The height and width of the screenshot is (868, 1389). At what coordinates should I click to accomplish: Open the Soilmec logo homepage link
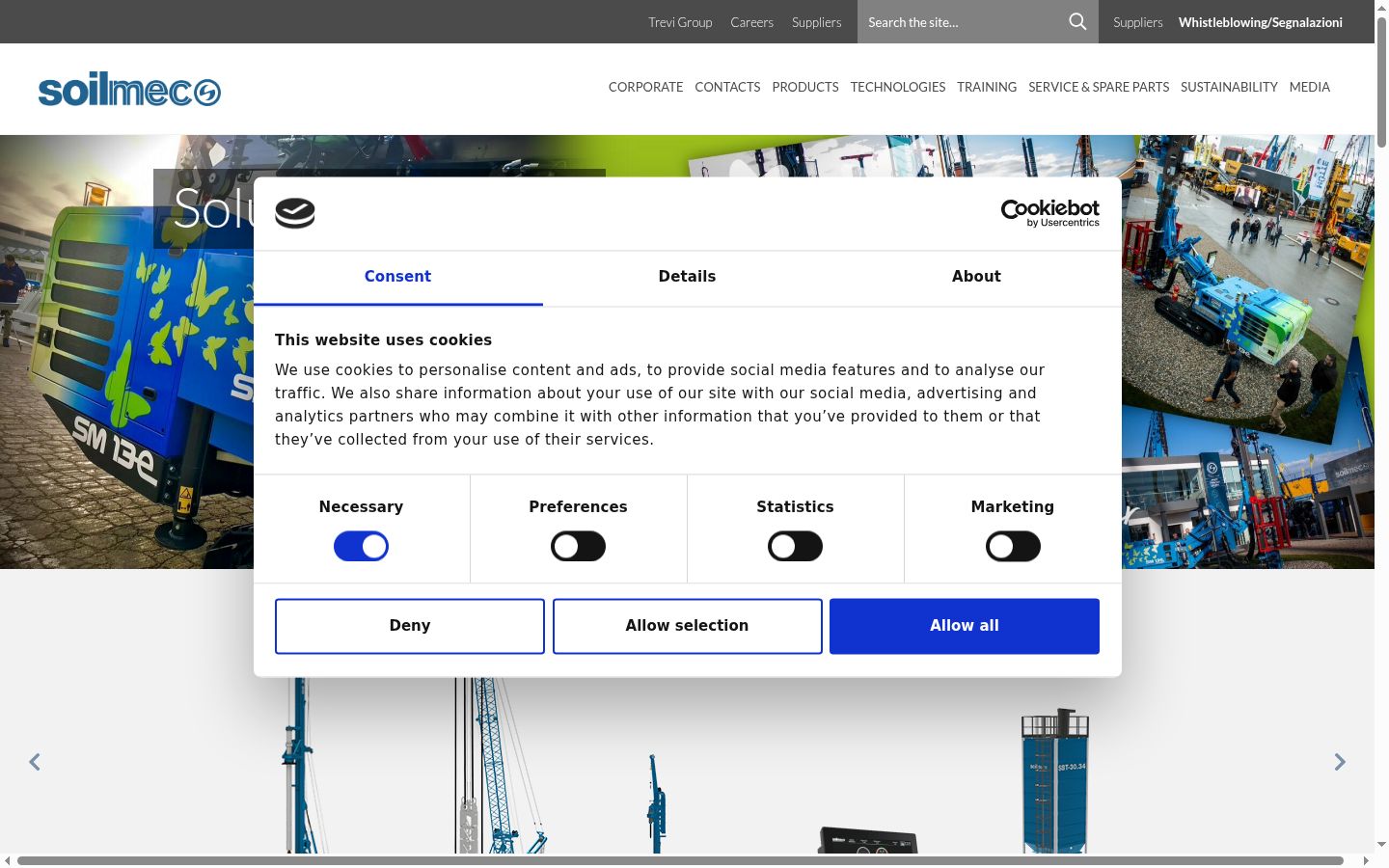(129, 89)
